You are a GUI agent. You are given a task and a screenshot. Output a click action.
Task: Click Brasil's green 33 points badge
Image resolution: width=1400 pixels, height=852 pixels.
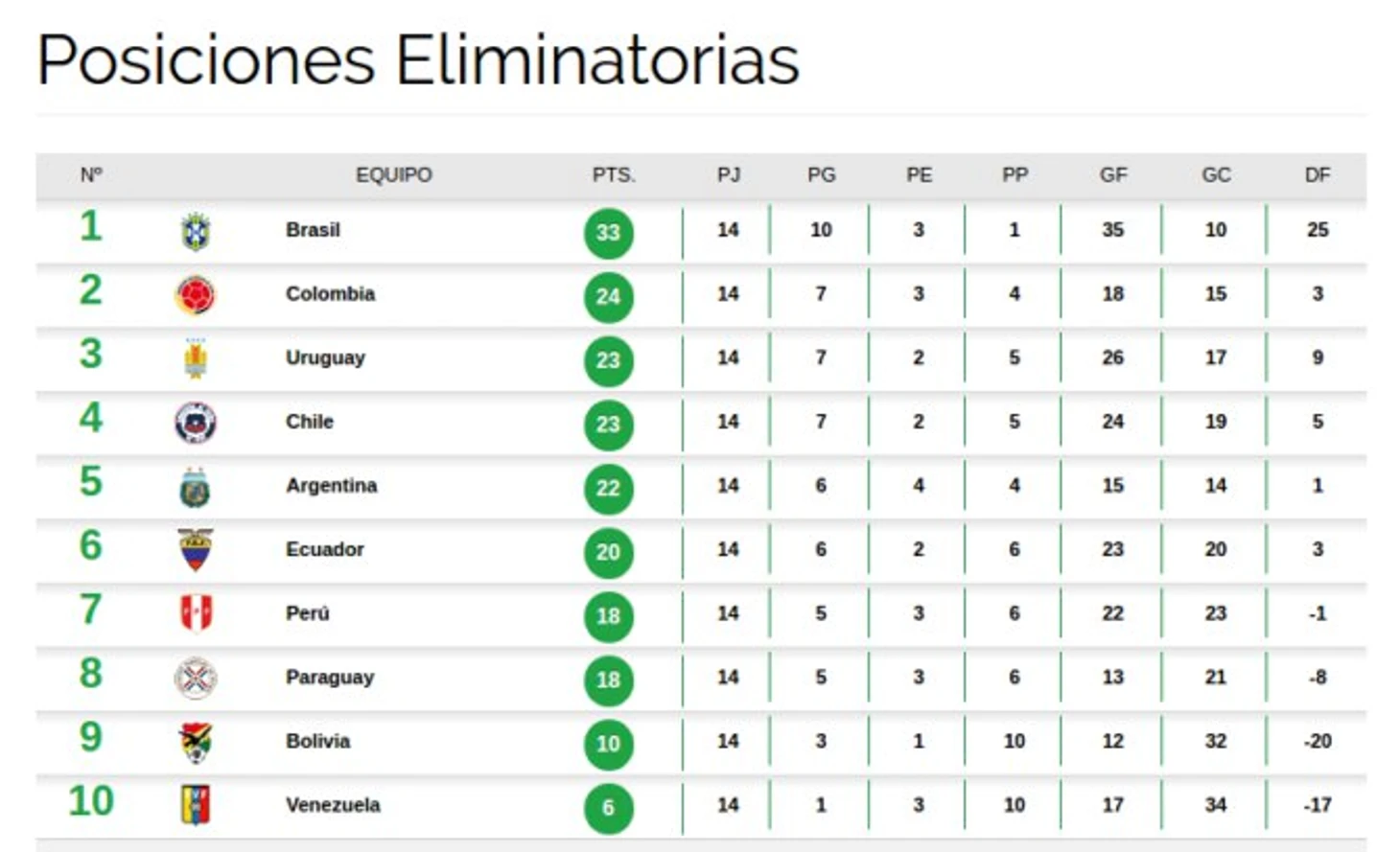609,233
